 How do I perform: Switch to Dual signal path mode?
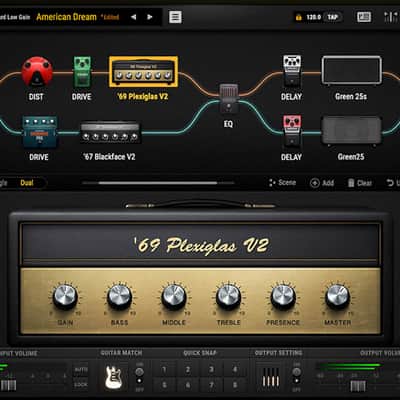[27, 183]
